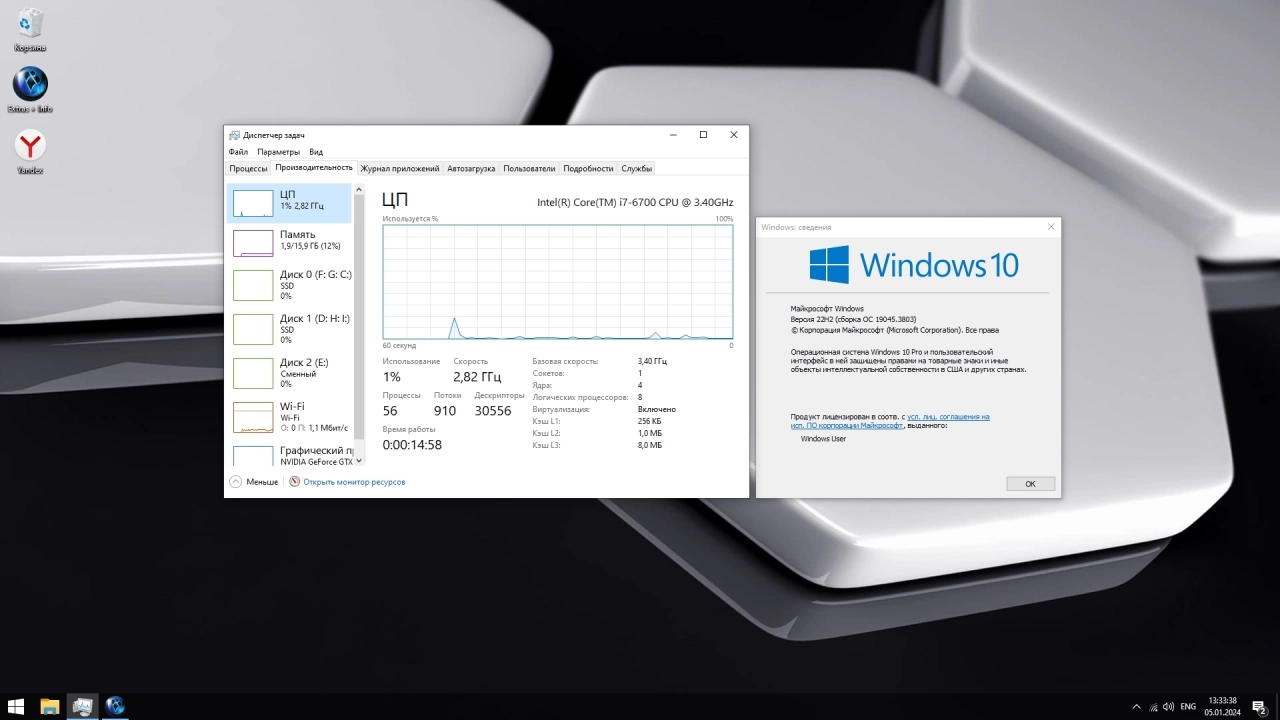This screenshot has width=1280, height=720.
Task: Open the volume control tray icon
Action: pyautogui.click(x=1169, y=707)
